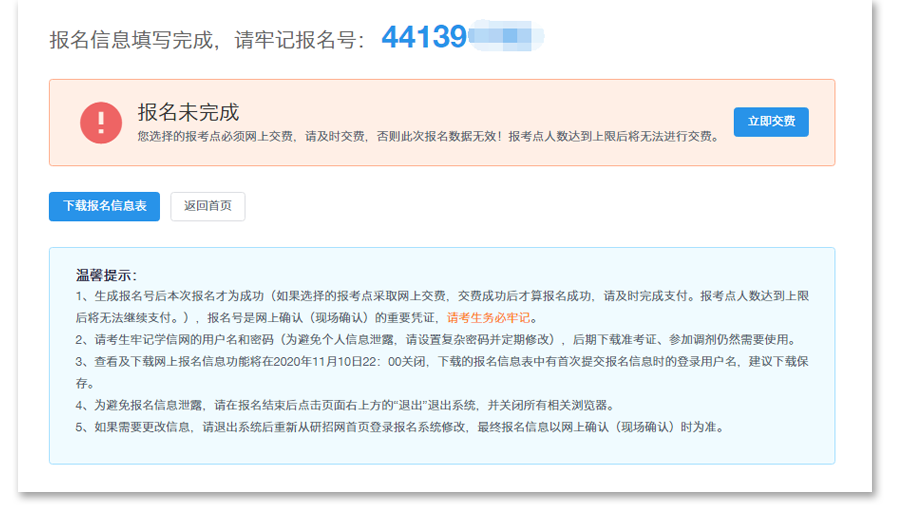898x518 pixels.
Task: Click the 存。 line ending tip 3
Action: (85, 383)
